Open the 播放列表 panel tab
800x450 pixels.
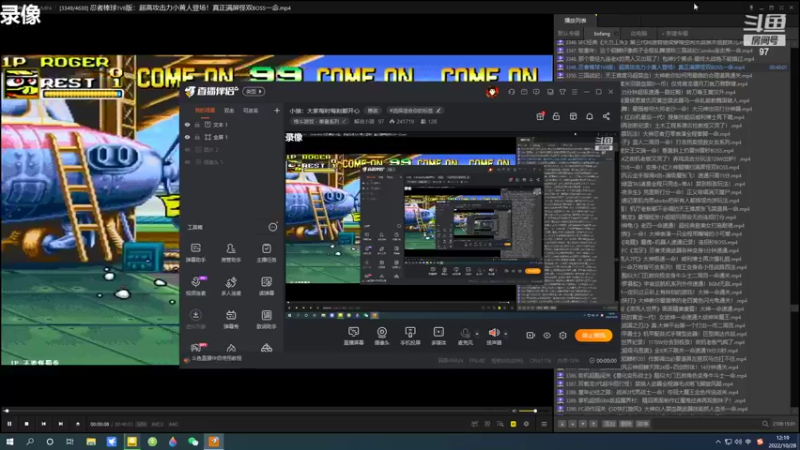pyautogui.click(x=575, y=20)
